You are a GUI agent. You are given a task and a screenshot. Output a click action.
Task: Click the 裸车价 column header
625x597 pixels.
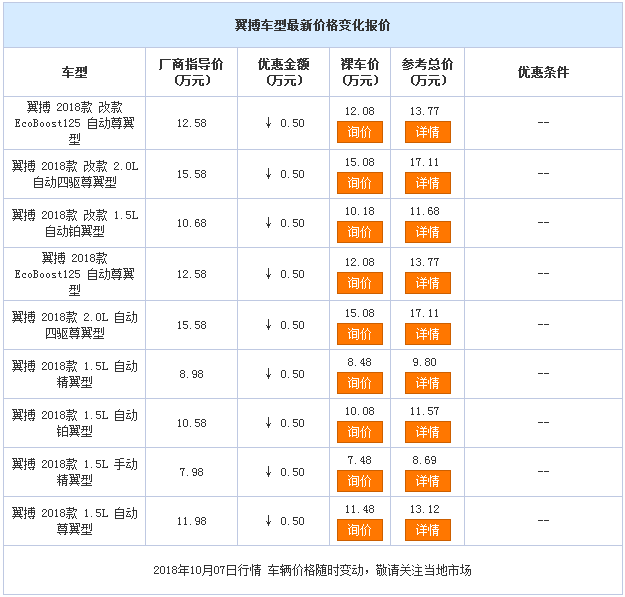[x=360, y=72]
